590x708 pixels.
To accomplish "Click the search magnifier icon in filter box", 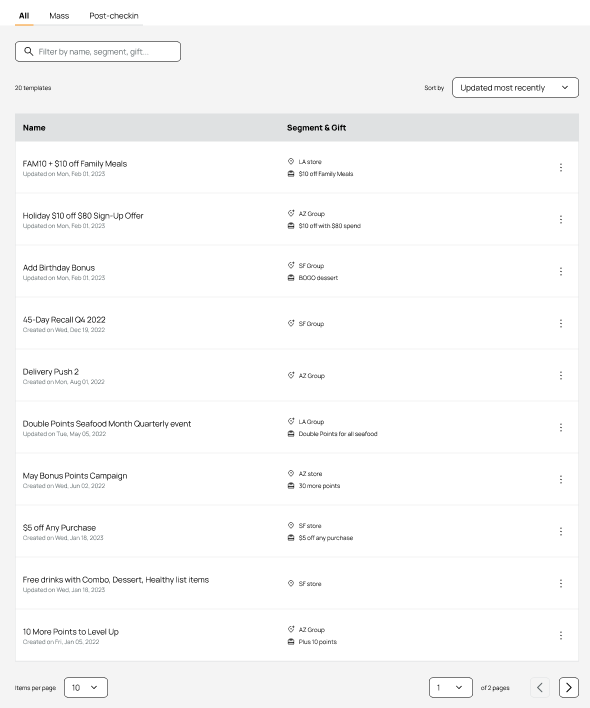I will click(x=28, y=51).
